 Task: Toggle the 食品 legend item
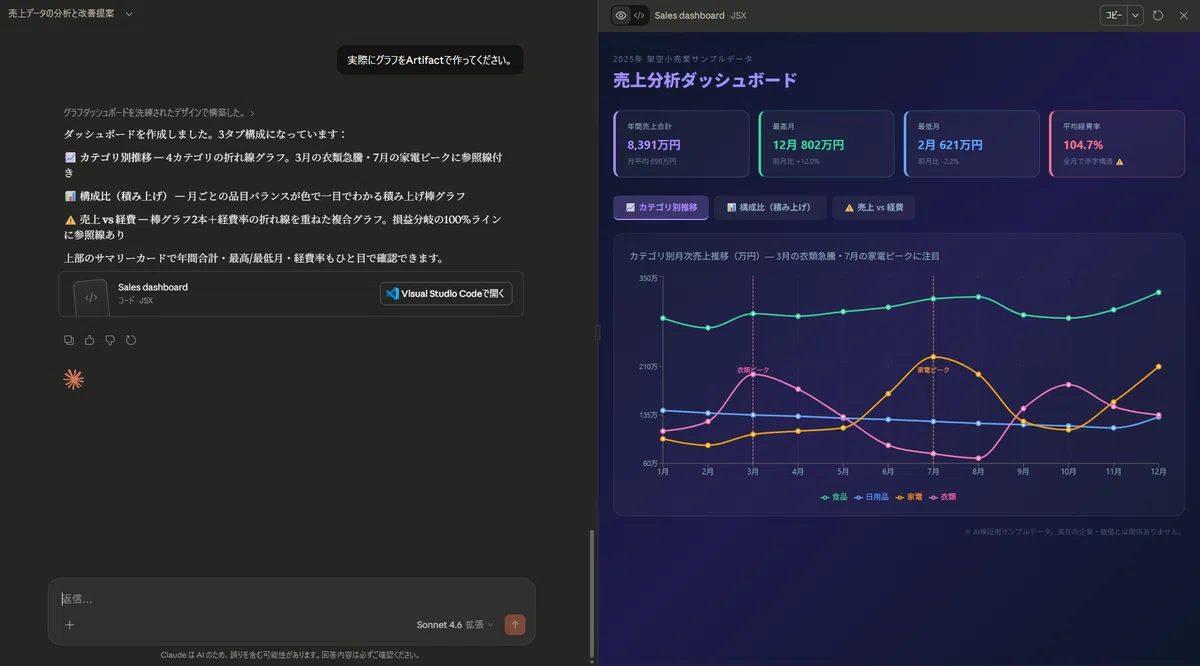834,497
